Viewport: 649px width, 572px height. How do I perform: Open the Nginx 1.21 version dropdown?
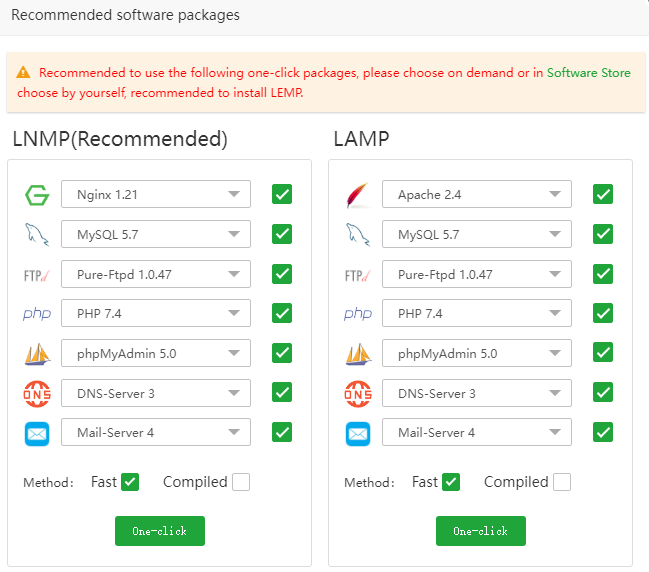(156, 194)
